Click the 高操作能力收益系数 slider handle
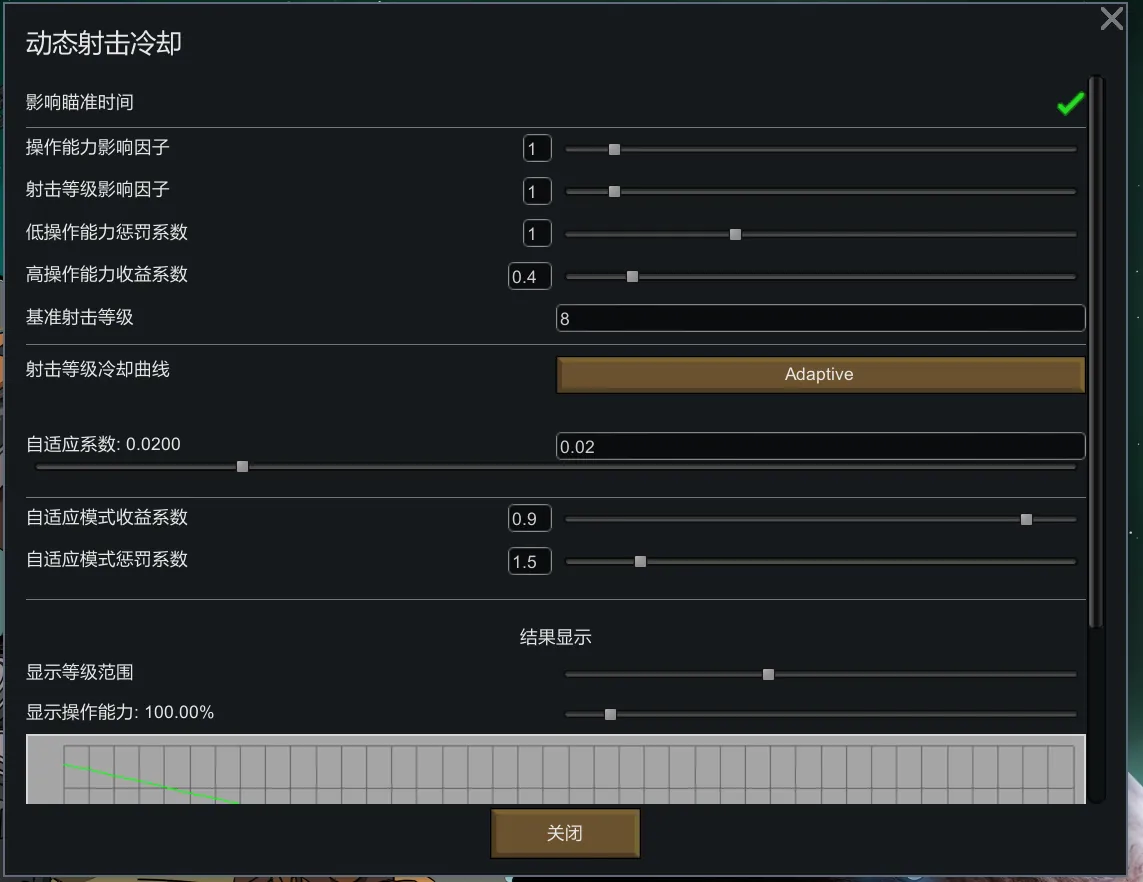The width and height of the screenshot is (1143, 882). (632, 277)
